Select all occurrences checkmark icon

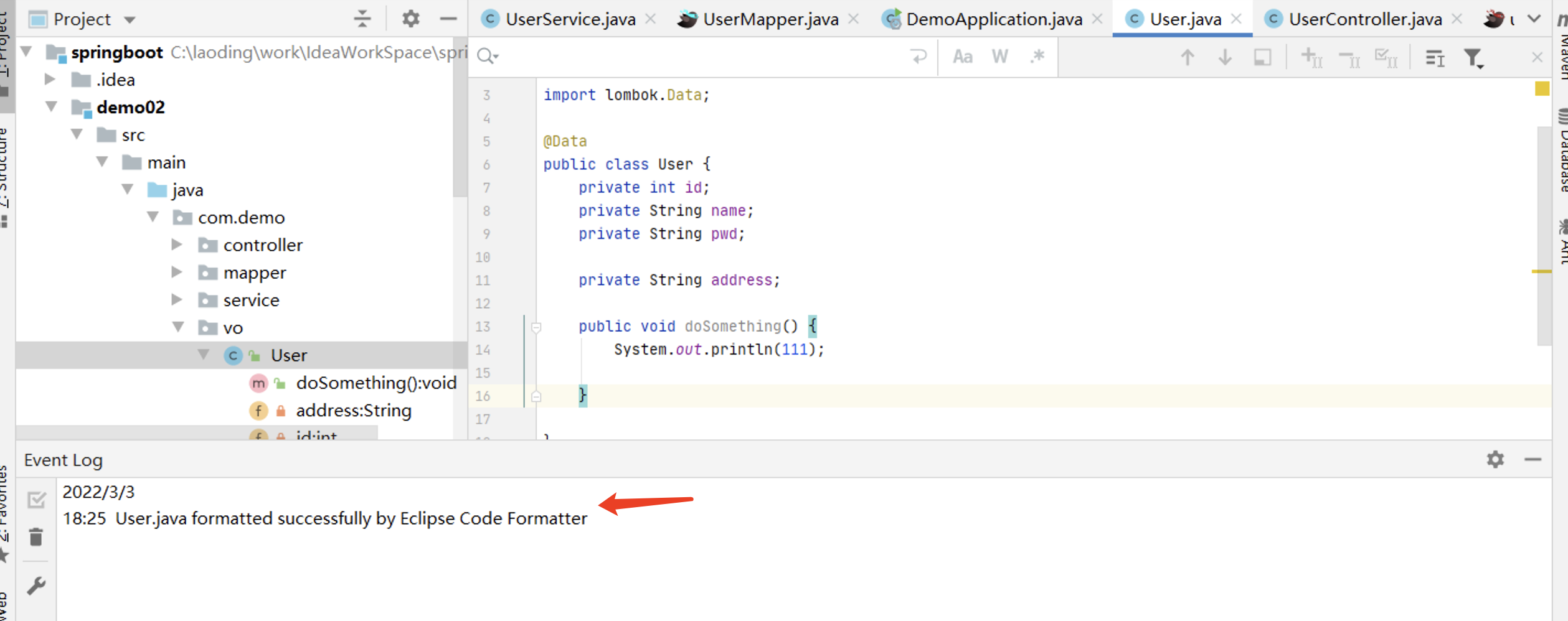tap(1386, 58)
